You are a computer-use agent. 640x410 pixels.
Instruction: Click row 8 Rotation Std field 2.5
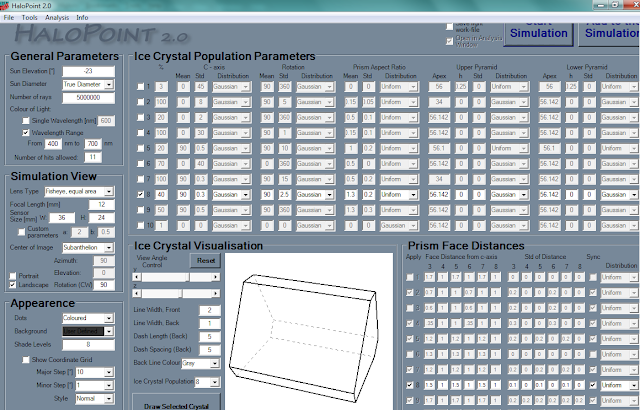pyautogui.click(x=284, y=195)
